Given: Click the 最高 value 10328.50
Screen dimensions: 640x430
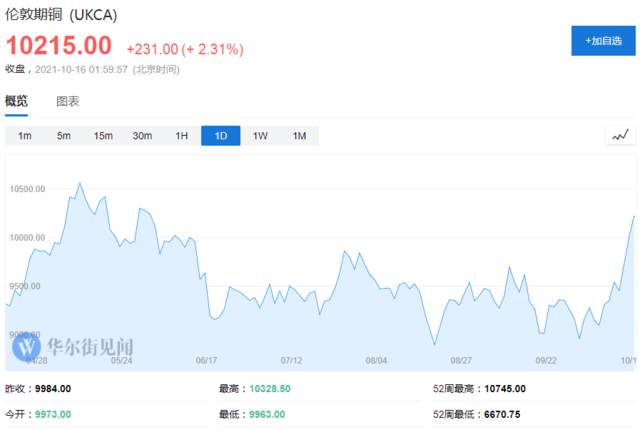Looking at the screenshot, I should tap(270, 388).
